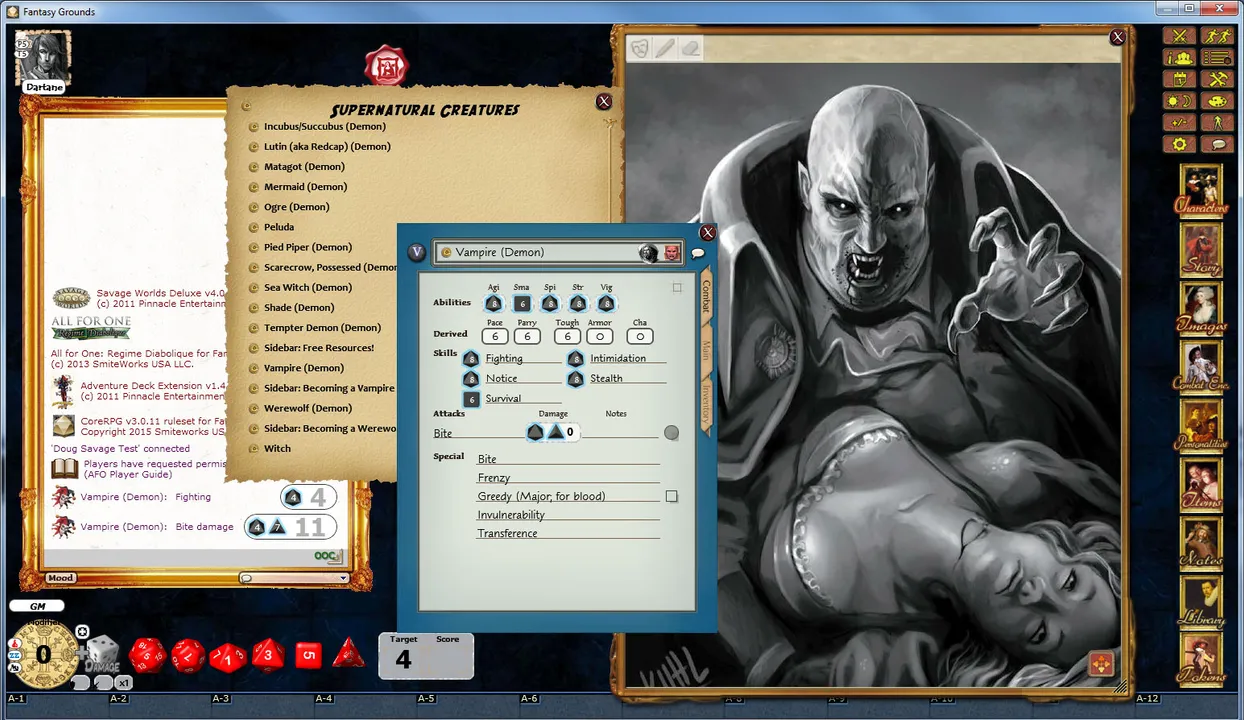Open the Items sidebar button
The height and width of the screenshot is (720, 1244).
1201,483
